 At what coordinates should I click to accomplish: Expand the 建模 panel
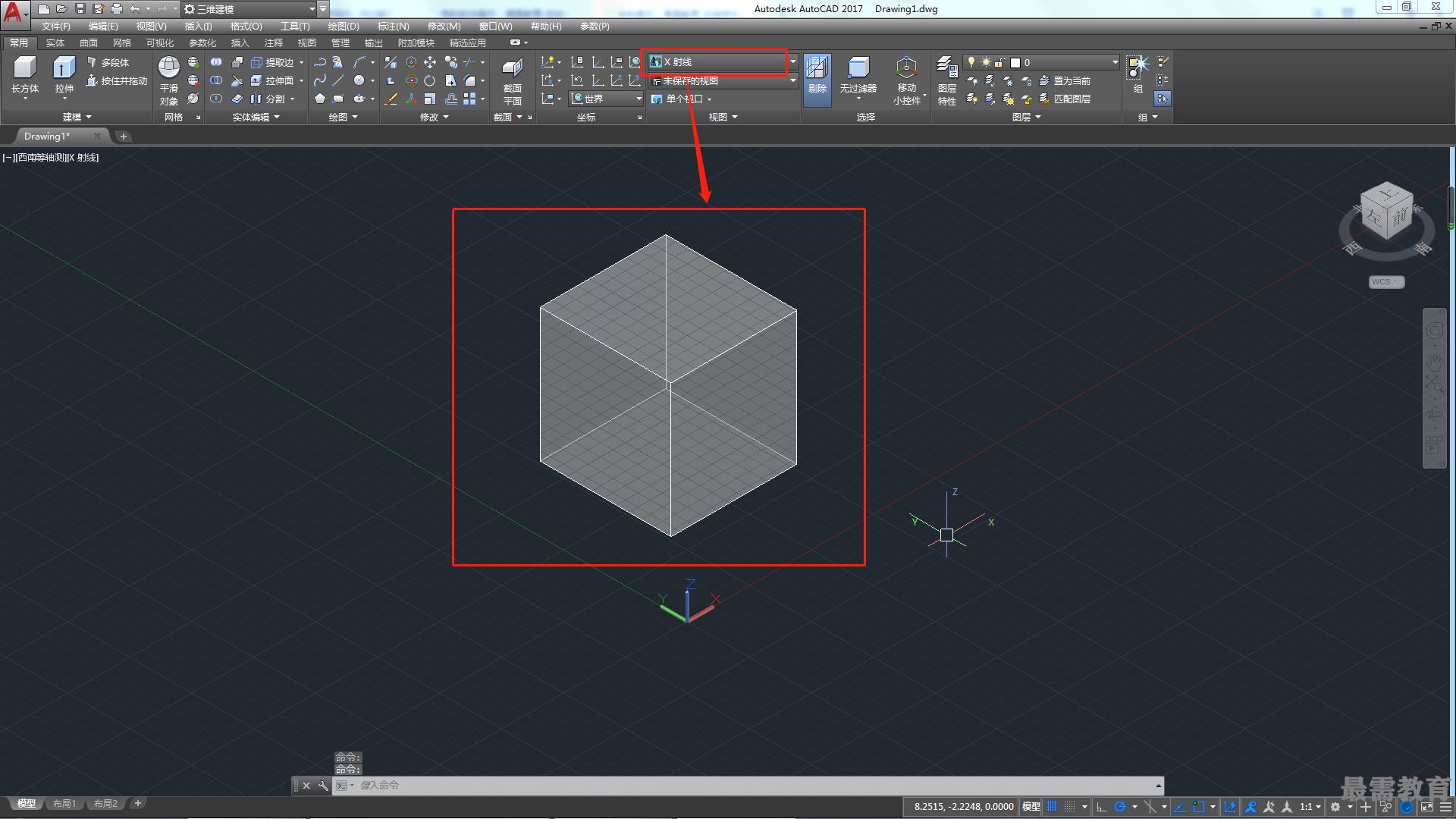[x=77, y=117]
